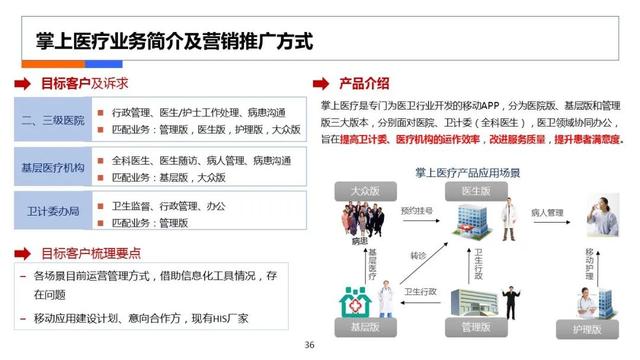Click the 基层版 gray button
Viewport: 640px width, 360px height.
(365, 327)
